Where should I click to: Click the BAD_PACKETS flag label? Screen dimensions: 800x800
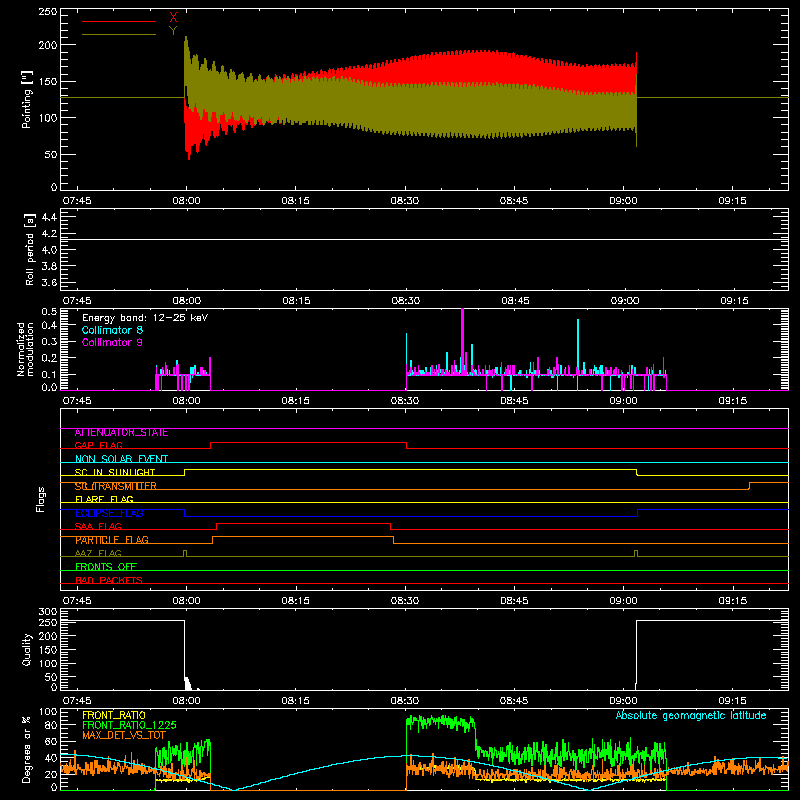tap(109, 581)
